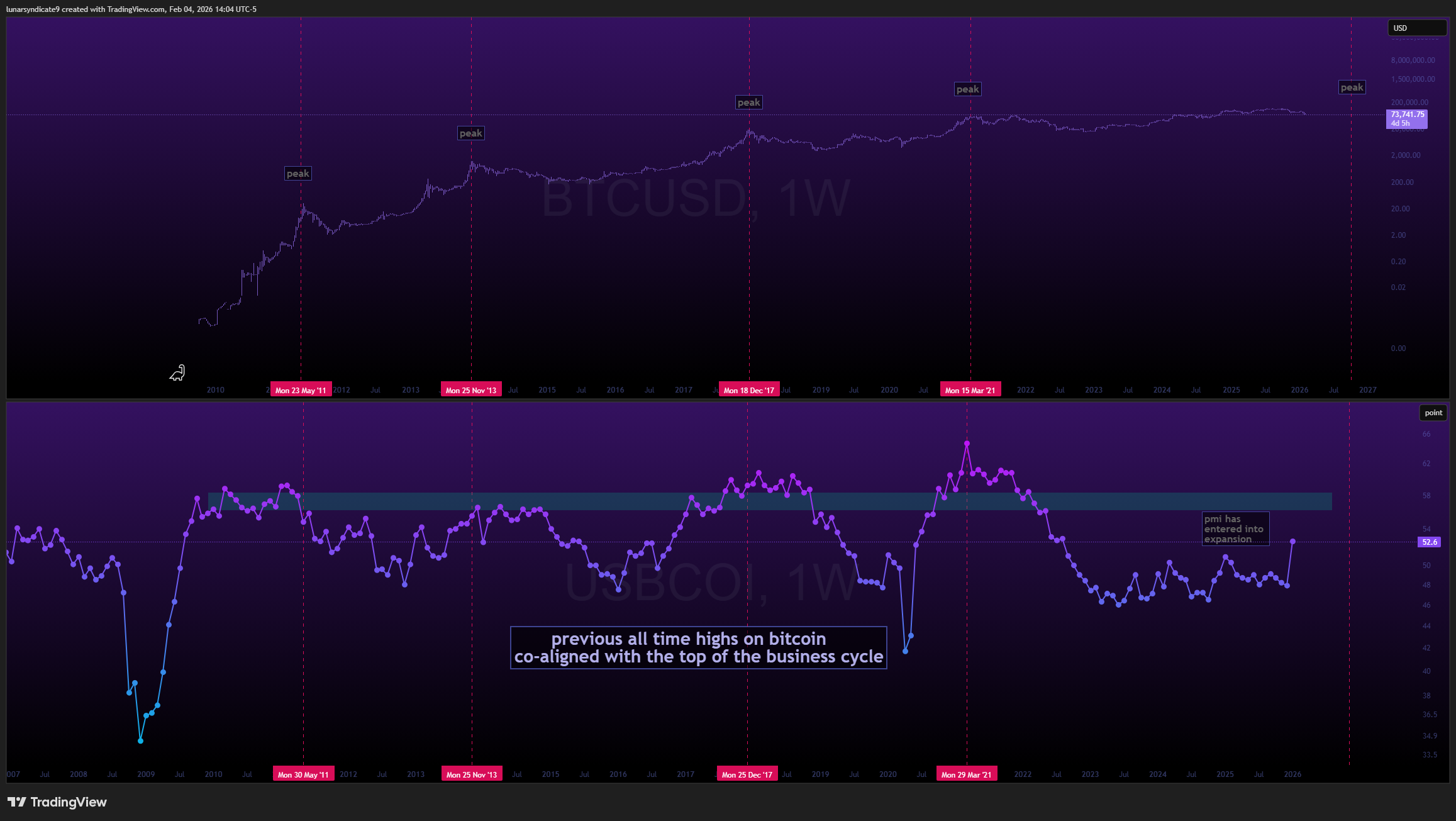The height and width of the screenshot is (821, 1456).
Task: Click the Mon 15 Mar '21 date marker
Action: pos(970,390)
